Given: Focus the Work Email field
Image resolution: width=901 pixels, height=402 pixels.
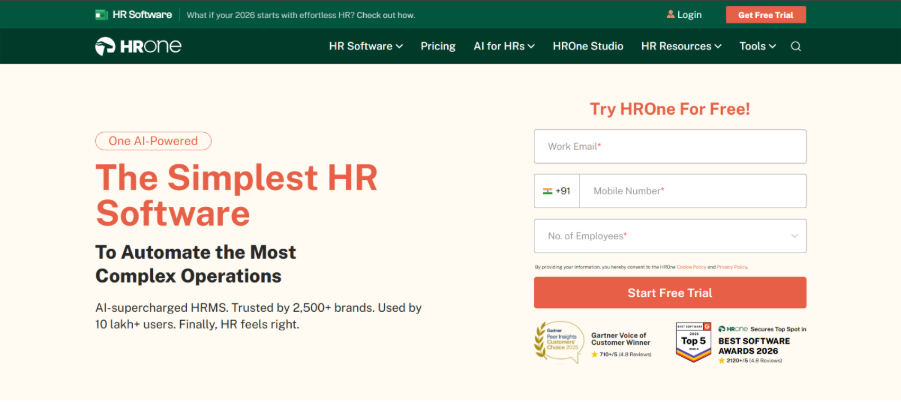Looking at the screenshot, I should (670, 146).
